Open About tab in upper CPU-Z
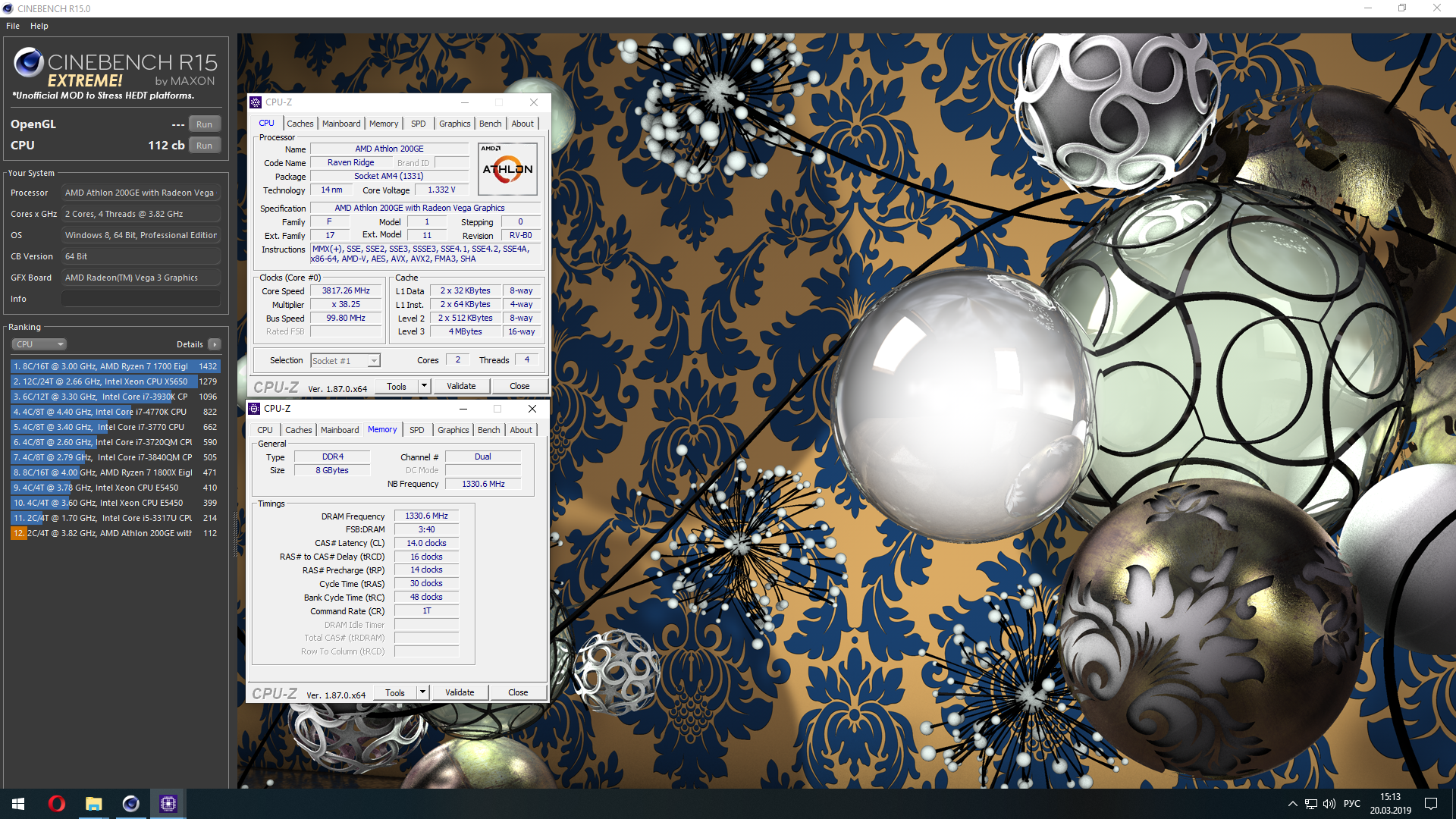 tap(522, 124)
